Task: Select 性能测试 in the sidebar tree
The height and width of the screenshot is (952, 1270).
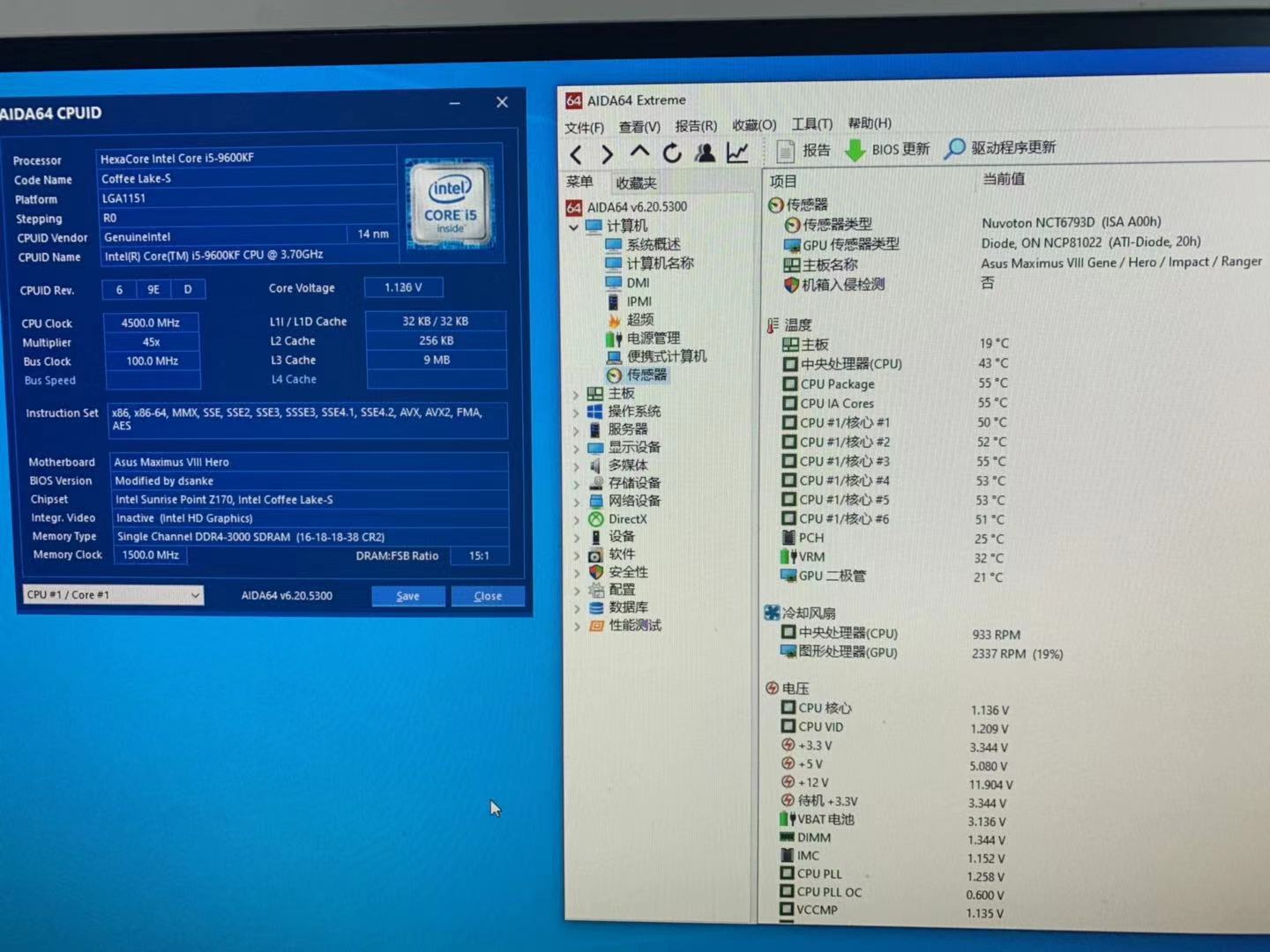Action: coord(636,626)
